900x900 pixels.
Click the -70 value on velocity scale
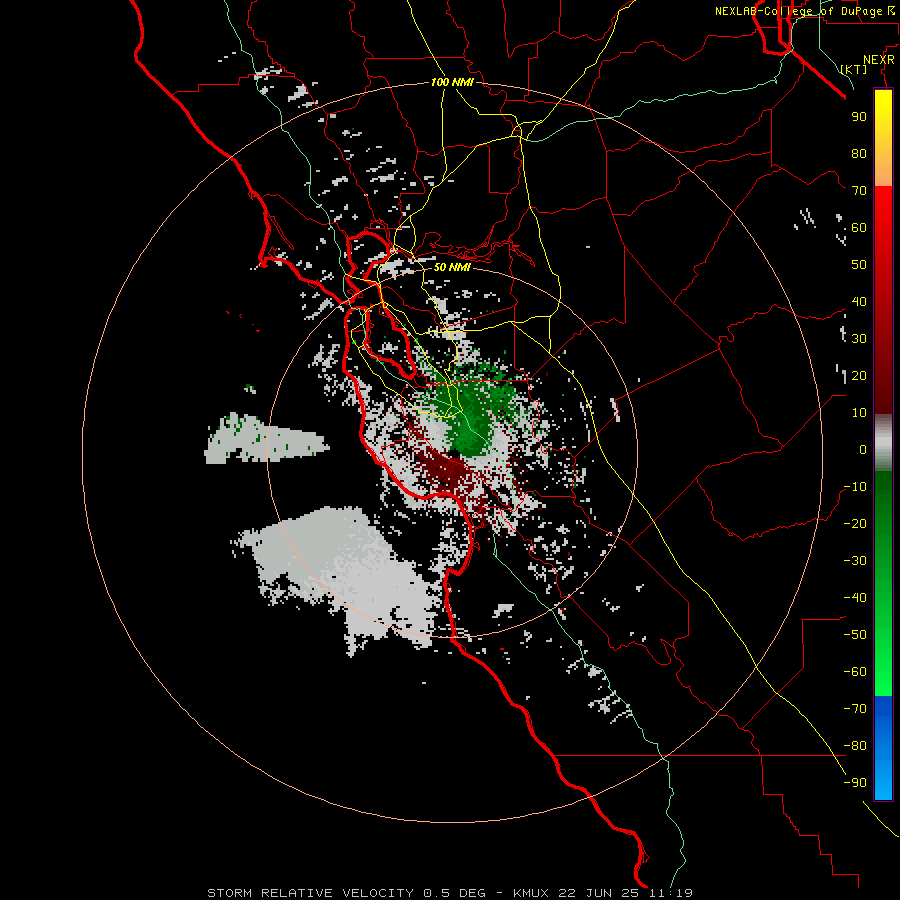[855, 709]
